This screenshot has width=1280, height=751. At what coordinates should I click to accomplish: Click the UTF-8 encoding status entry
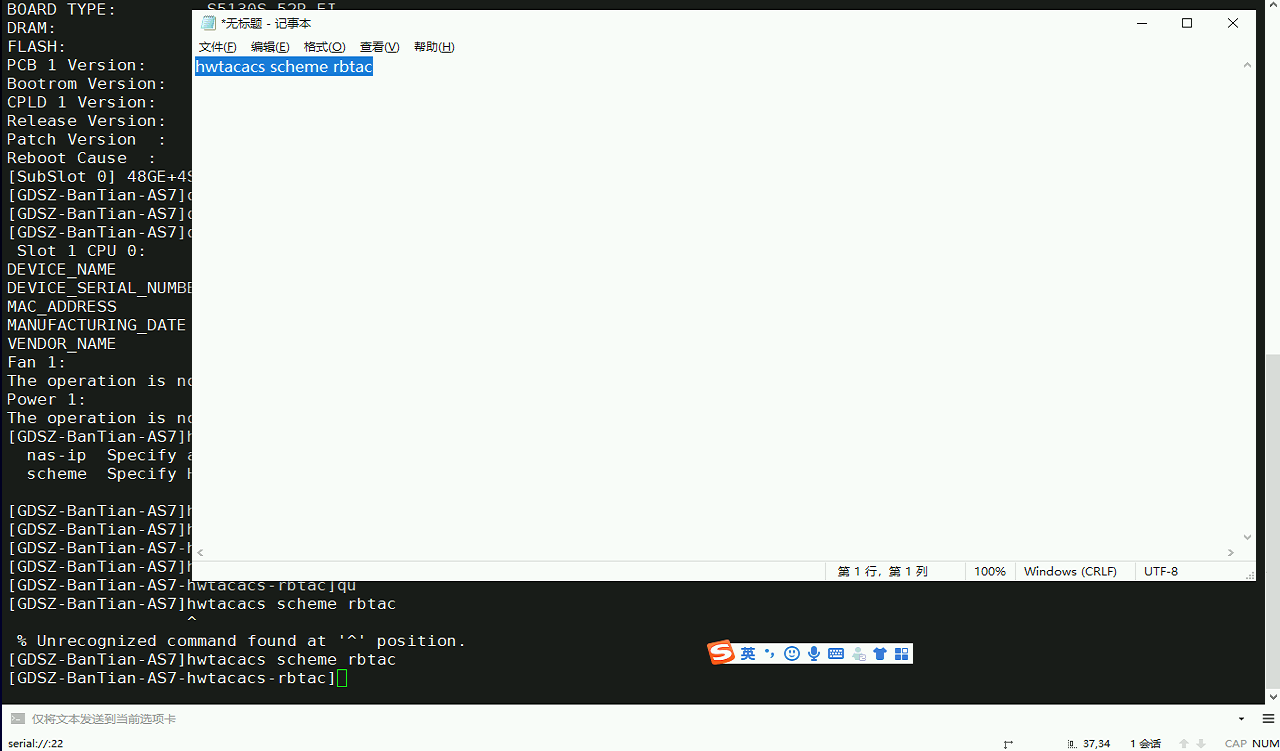click(x=1161, y=572)
